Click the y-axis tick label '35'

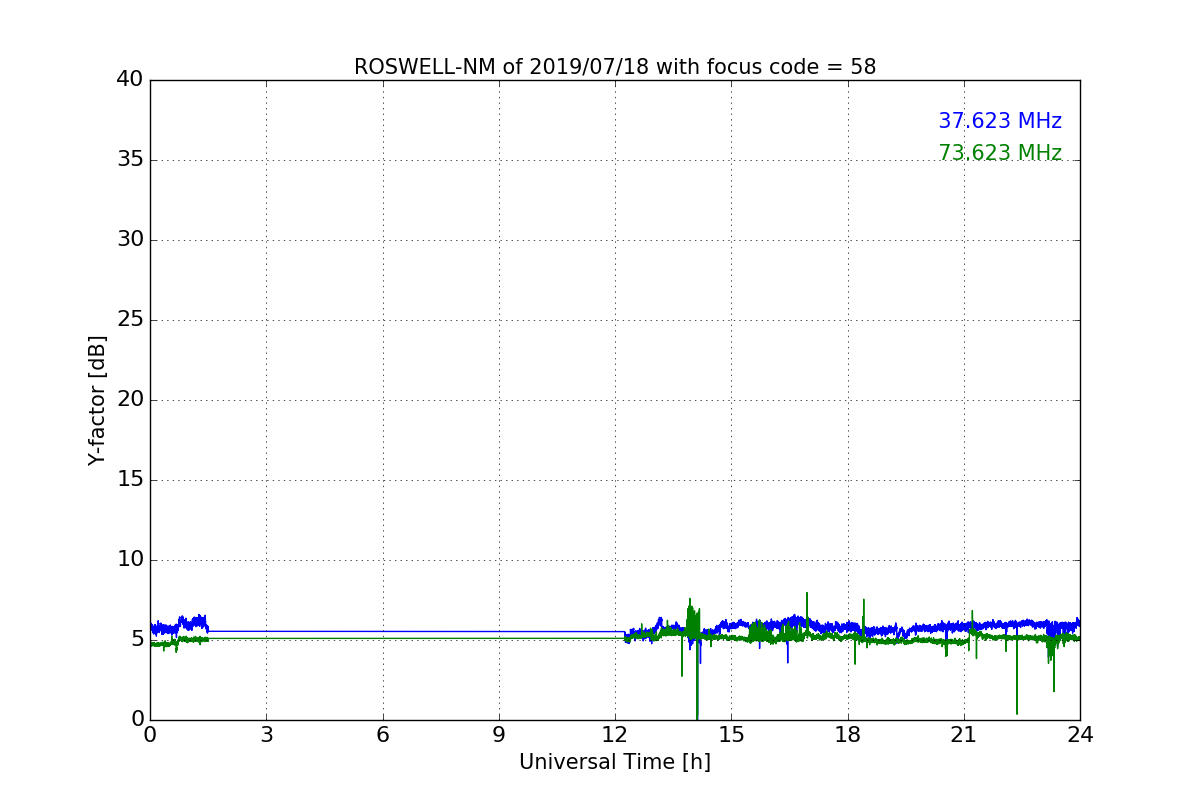pos(130,159)
